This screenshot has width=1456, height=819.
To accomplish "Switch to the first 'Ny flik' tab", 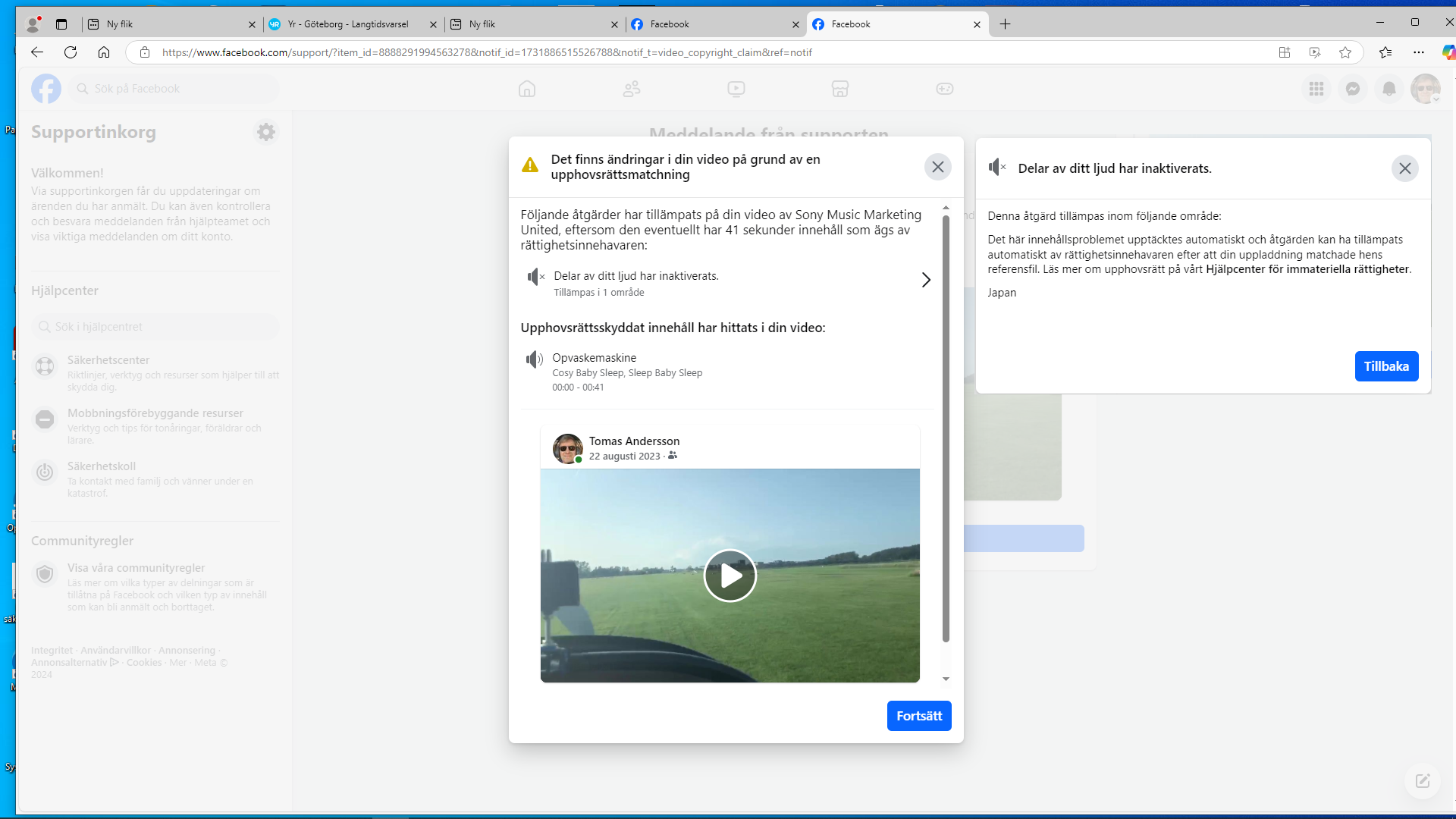I will (x=171, y=24).
